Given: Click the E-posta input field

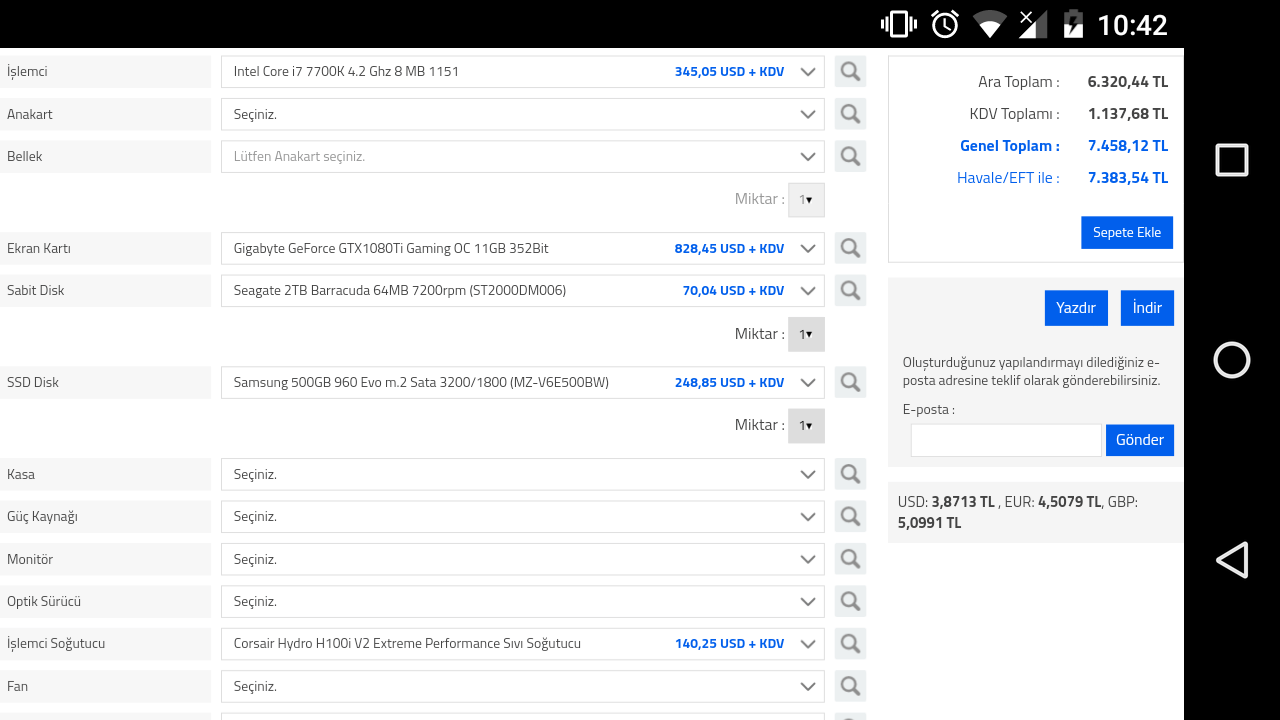Looking at the screenshot, I should (1005, 440).
